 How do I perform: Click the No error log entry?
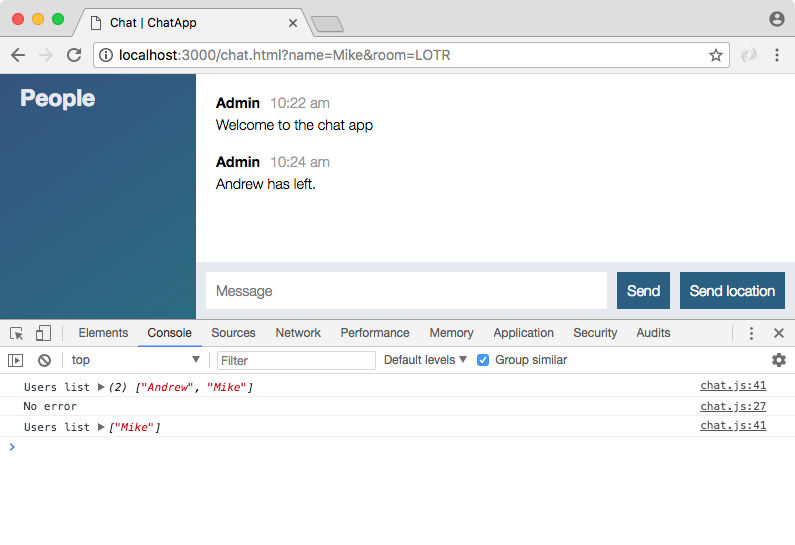coord(50,407)
